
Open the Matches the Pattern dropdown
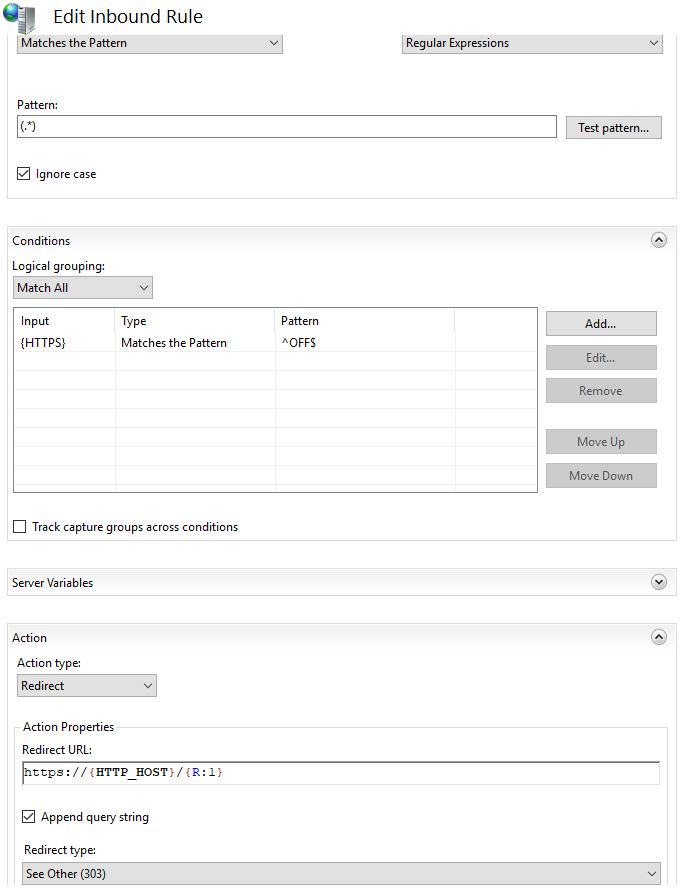tap(149, 43)
